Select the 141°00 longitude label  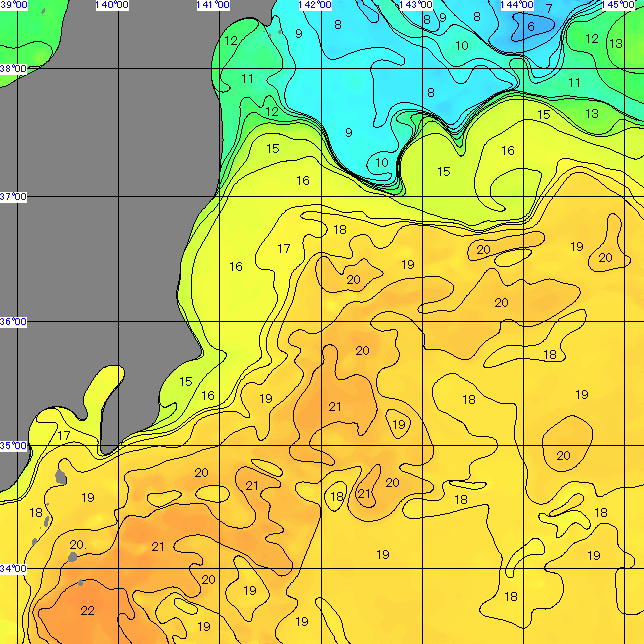point(213,5)
